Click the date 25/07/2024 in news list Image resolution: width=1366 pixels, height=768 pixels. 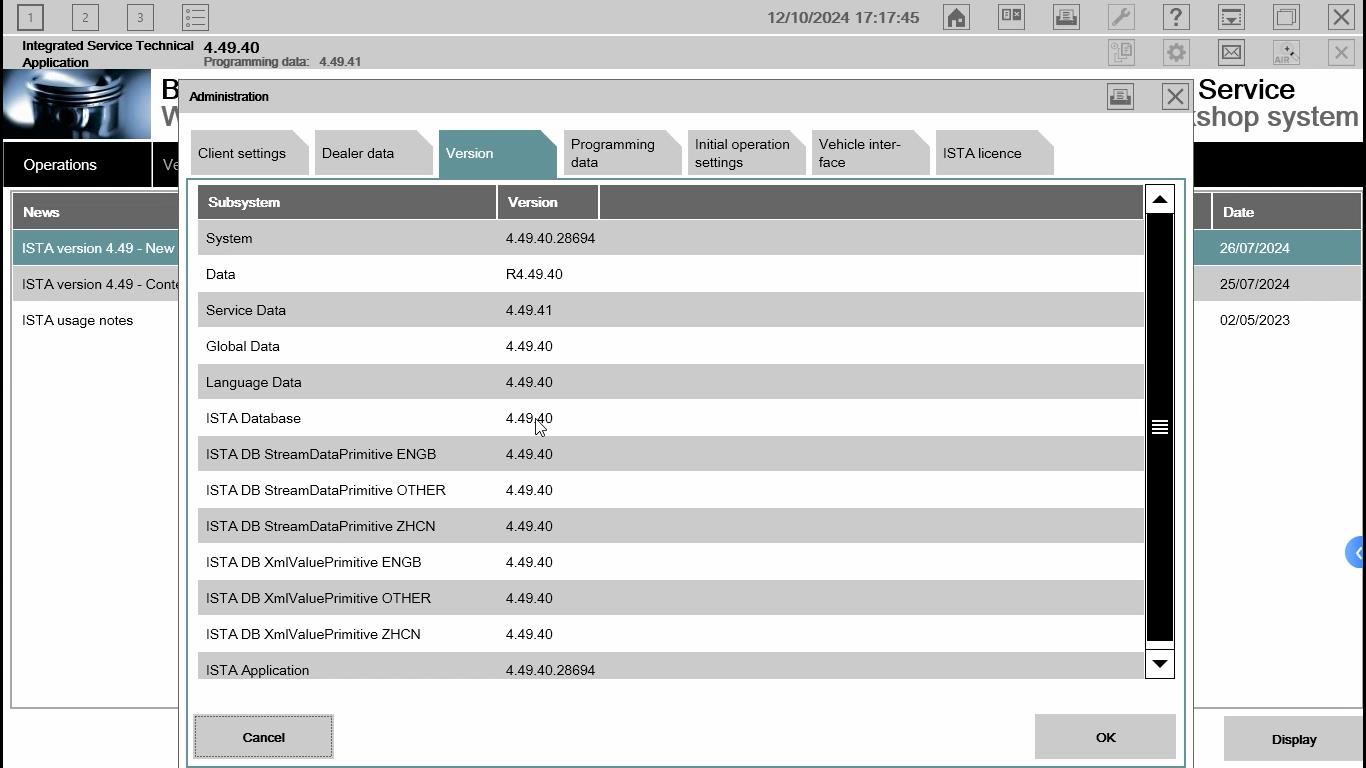[x=1254, y=284]
